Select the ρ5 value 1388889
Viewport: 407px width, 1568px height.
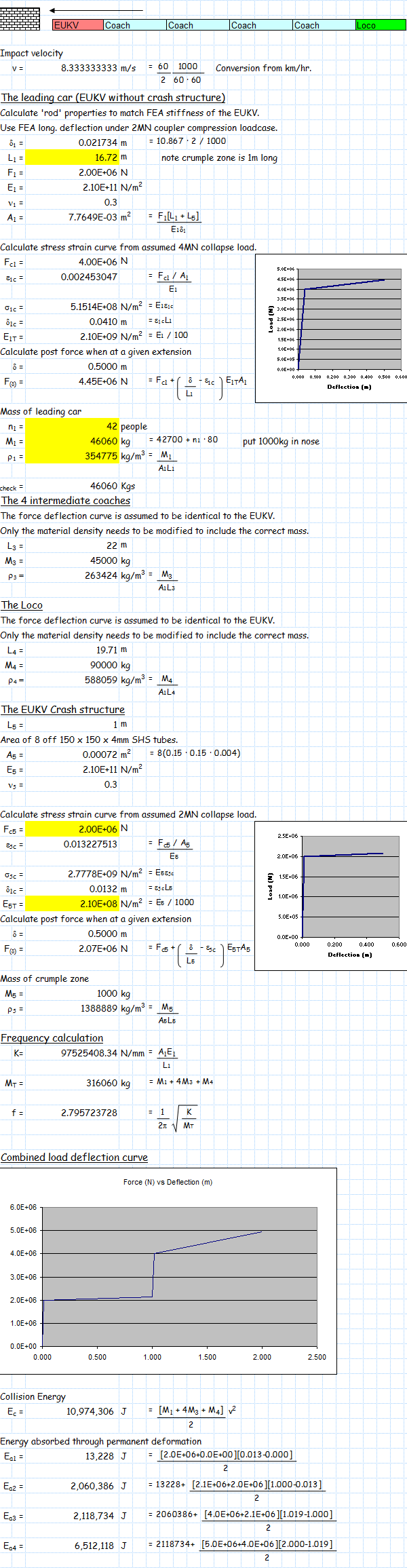99,1008
